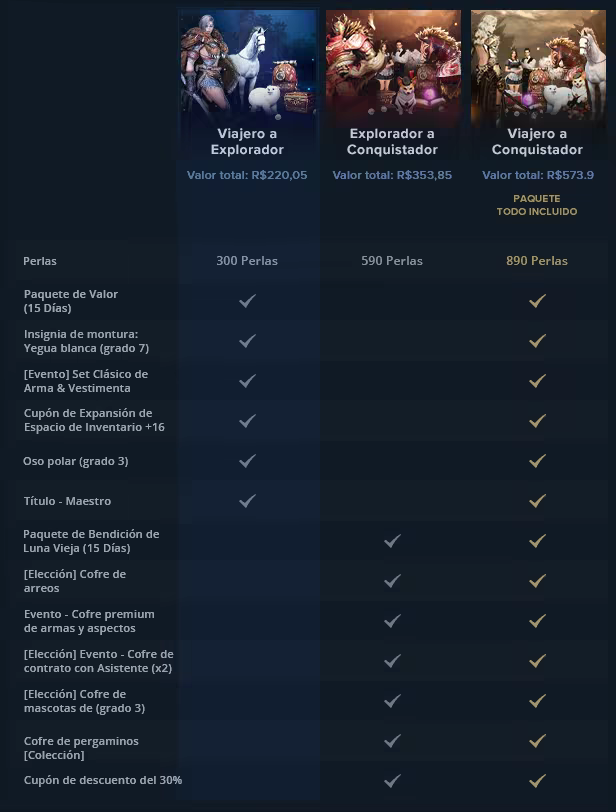Screen dimensions: 616x812
Task: Click the 300 Perlas value
Action: point(247,261)
